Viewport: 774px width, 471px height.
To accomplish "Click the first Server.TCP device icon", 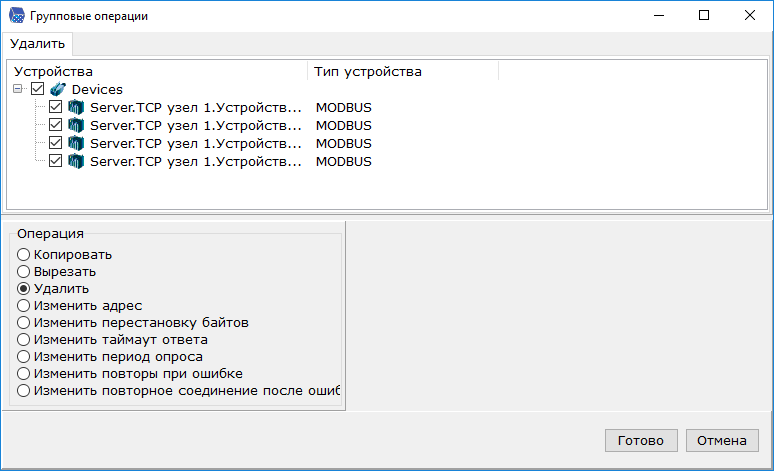I will point(76,108).
